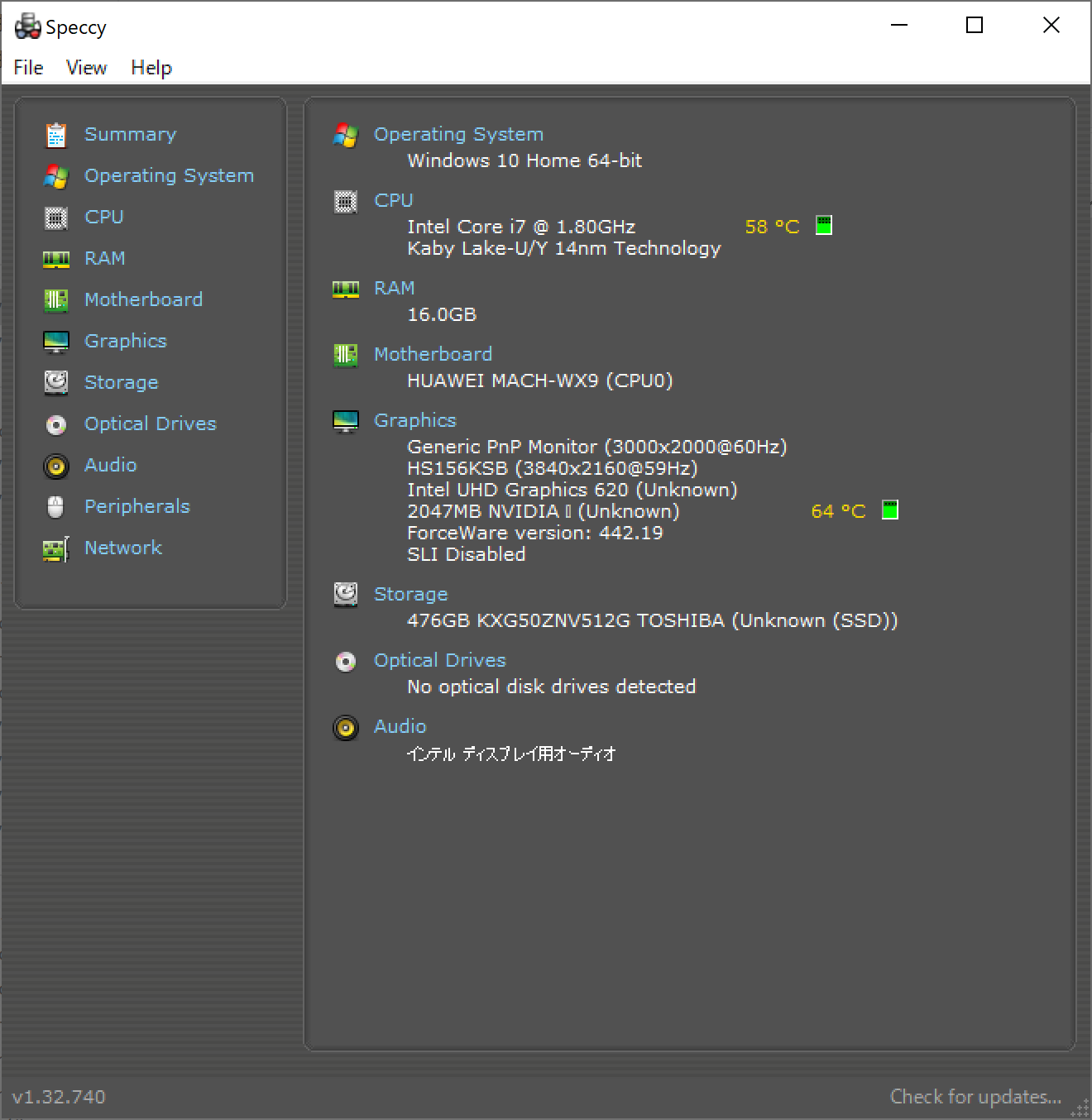Image resolution: width=1092 pixels, height=1120 pixels.
Task: Open the sidebar Optical Drives entry
Action: click(151, 424)
